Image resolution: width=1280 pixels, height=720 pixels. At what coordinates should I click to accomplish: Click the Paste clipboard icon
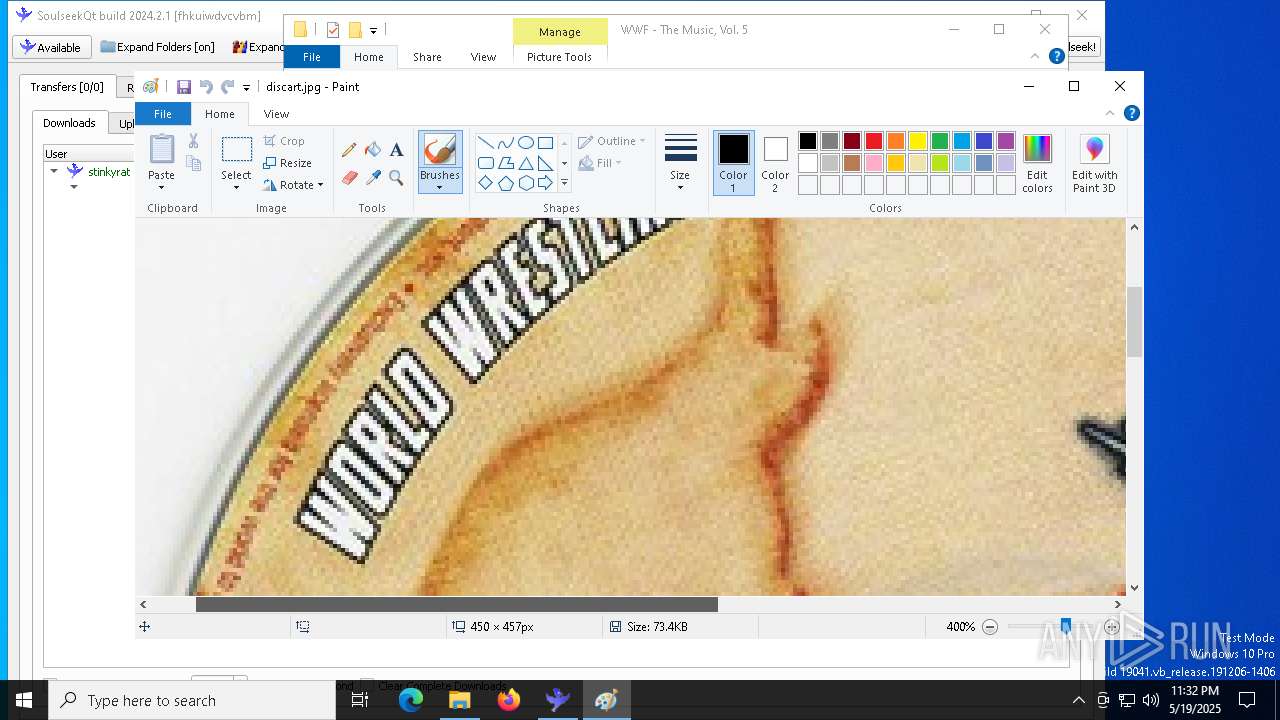(161, 149)
